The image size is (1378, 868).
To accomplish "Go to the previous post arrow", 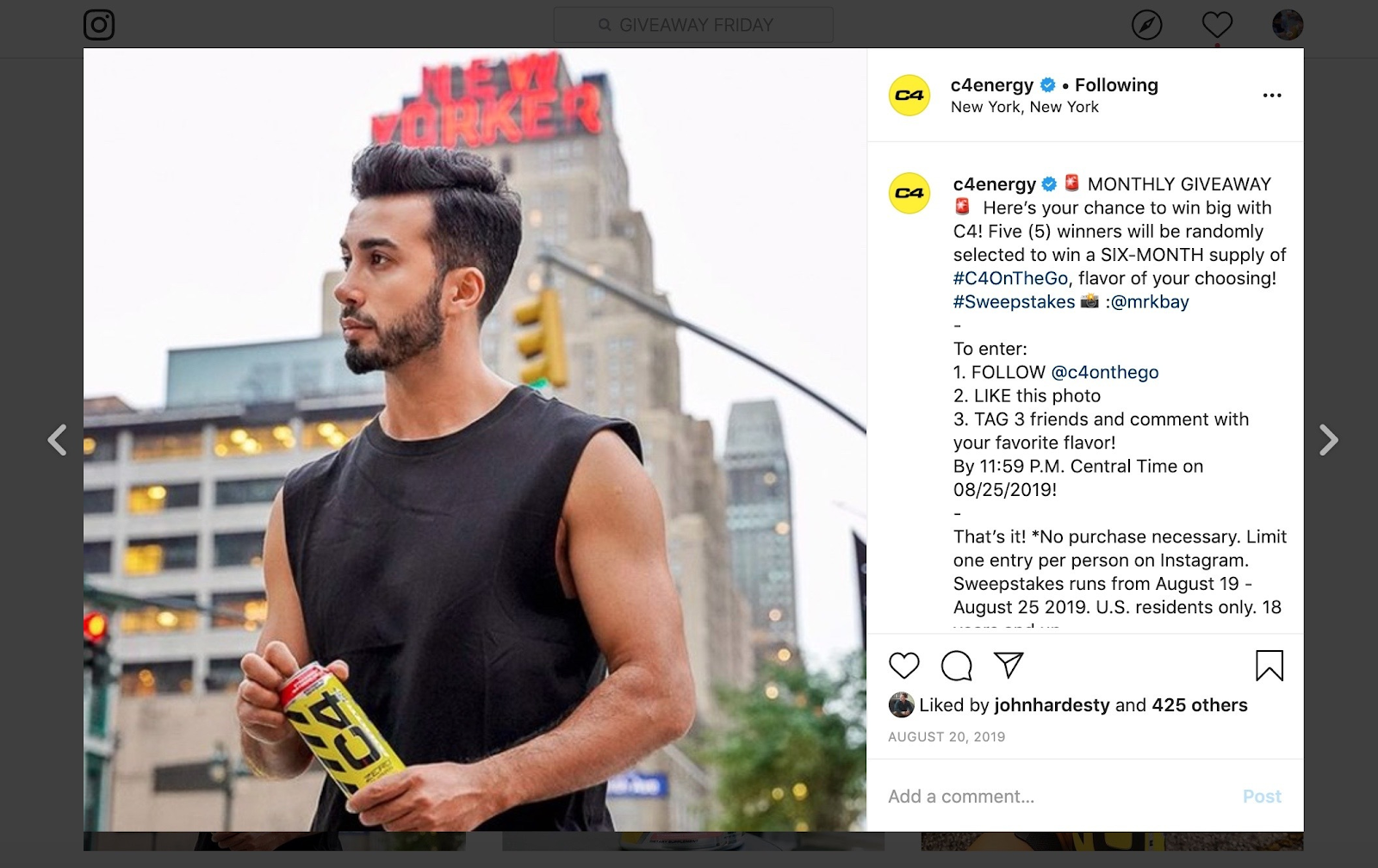I will pyautogui.click(x=58, y=440).
